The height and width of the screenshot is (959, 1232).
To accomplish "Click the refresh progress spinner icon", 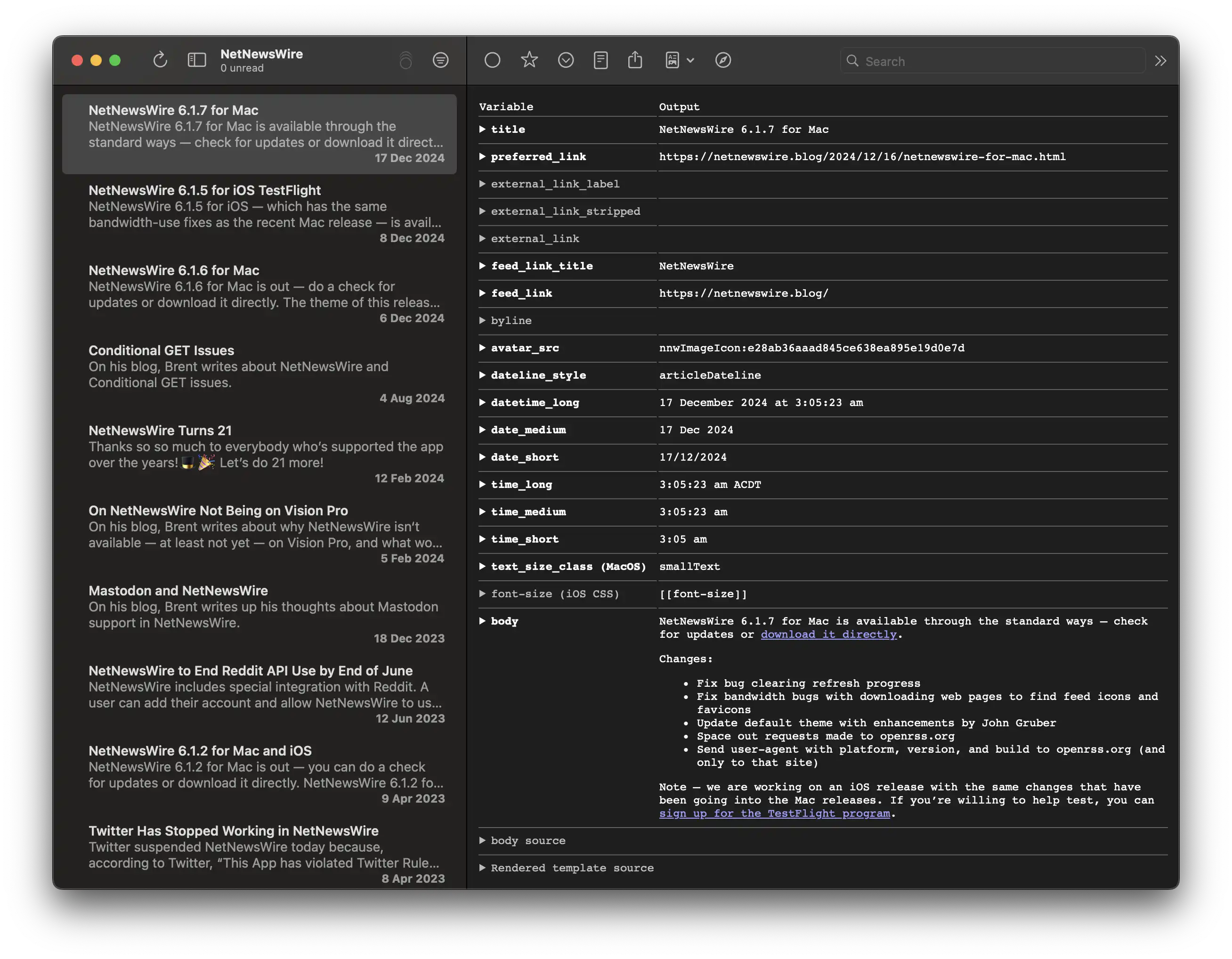I will (405, 60).
